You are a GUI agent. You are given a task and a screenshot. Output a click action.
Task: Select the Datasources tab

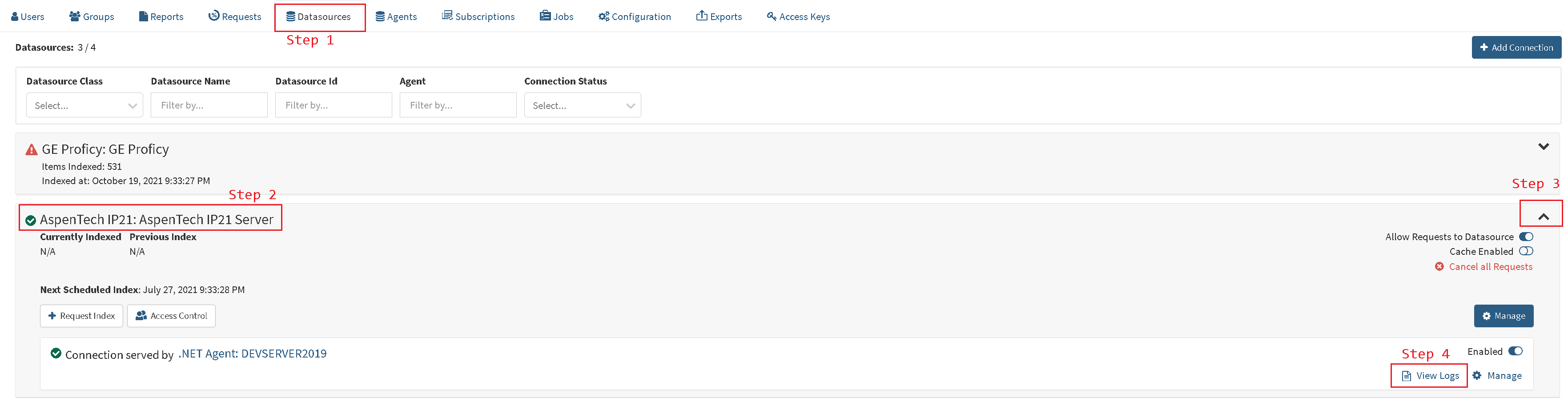(318, 16)
